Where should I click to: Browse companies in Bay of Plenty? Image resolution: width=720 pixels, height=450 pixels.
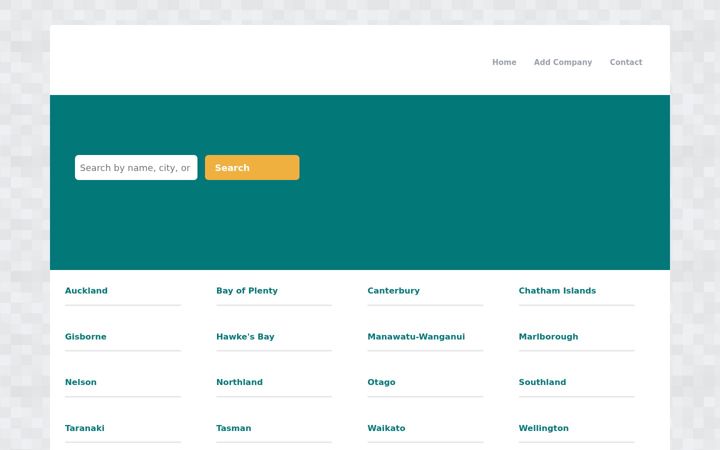(247, 291)
